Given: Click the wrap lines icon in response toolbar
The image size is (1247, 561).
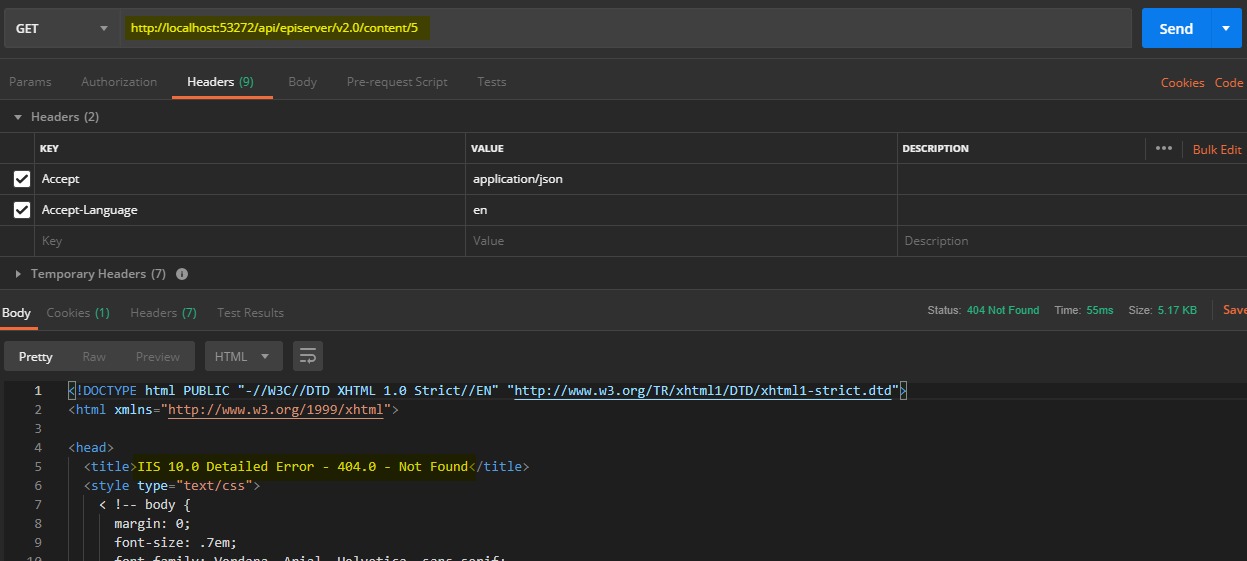Looking at the screenshot, I should (x=308, y=357).
